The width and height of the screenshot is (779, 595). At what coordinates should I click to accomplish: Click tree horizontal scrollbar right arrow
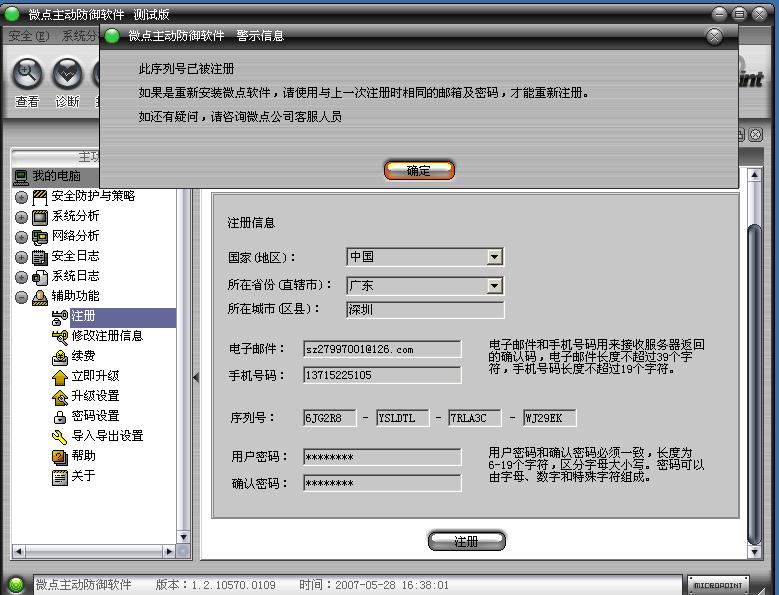pos(169,551)
